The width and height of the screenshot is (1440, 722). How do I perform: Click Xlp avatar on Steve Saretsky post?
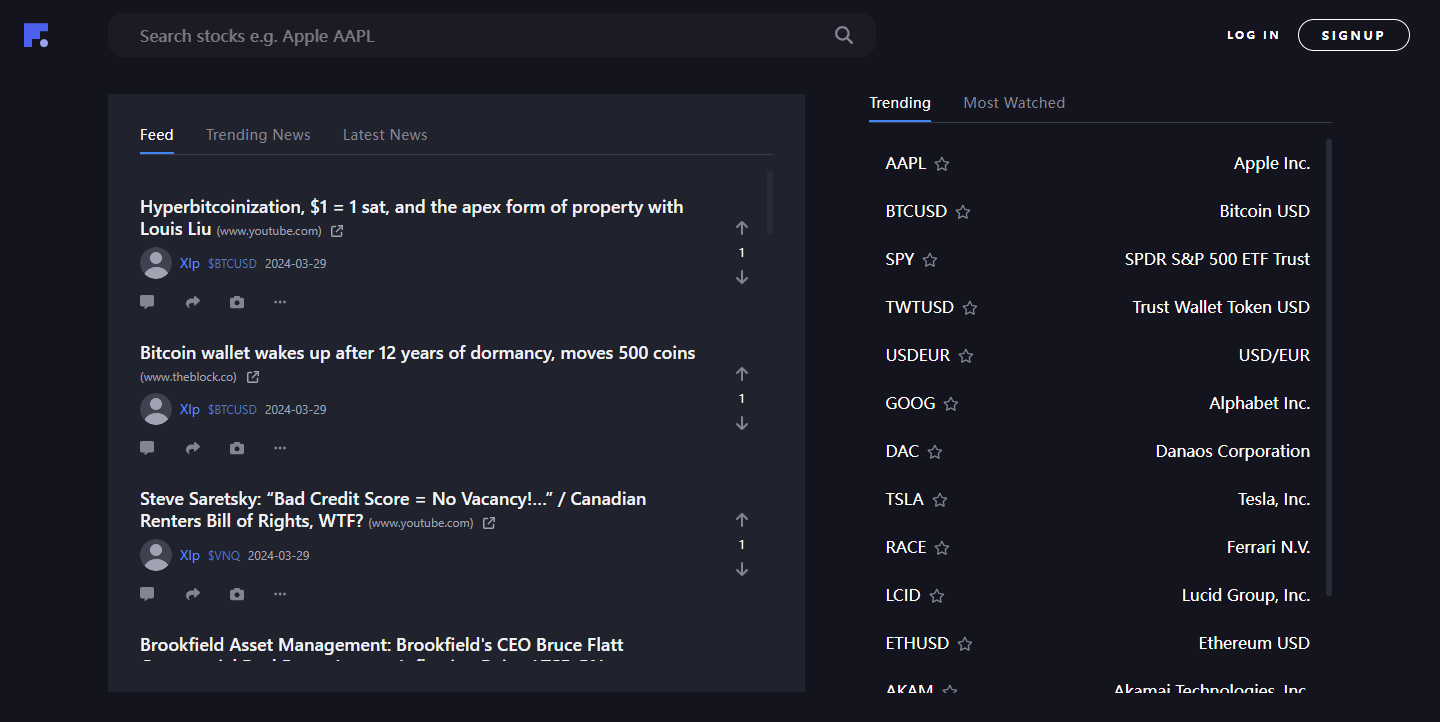tap(156, 555)
